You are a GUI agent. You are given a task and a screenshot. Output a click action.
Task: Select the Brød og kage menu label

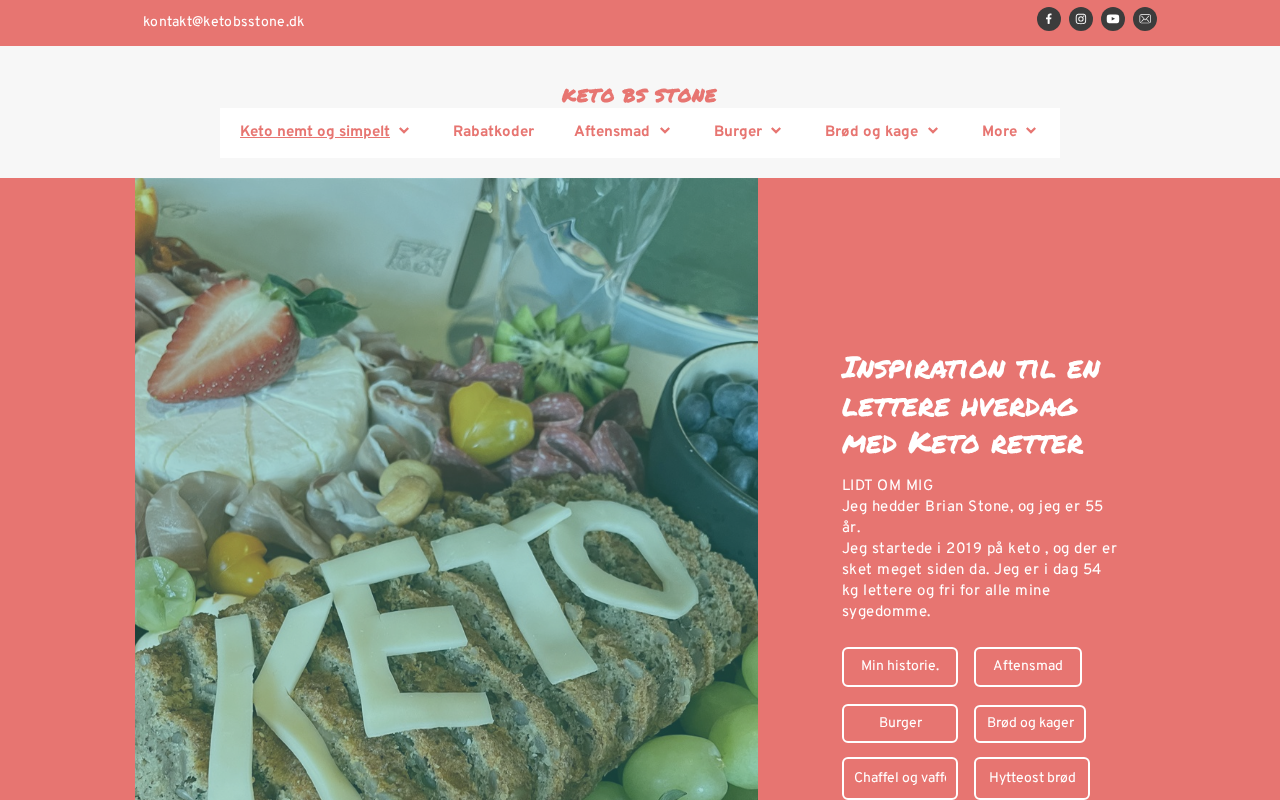[x=871, y=132]
